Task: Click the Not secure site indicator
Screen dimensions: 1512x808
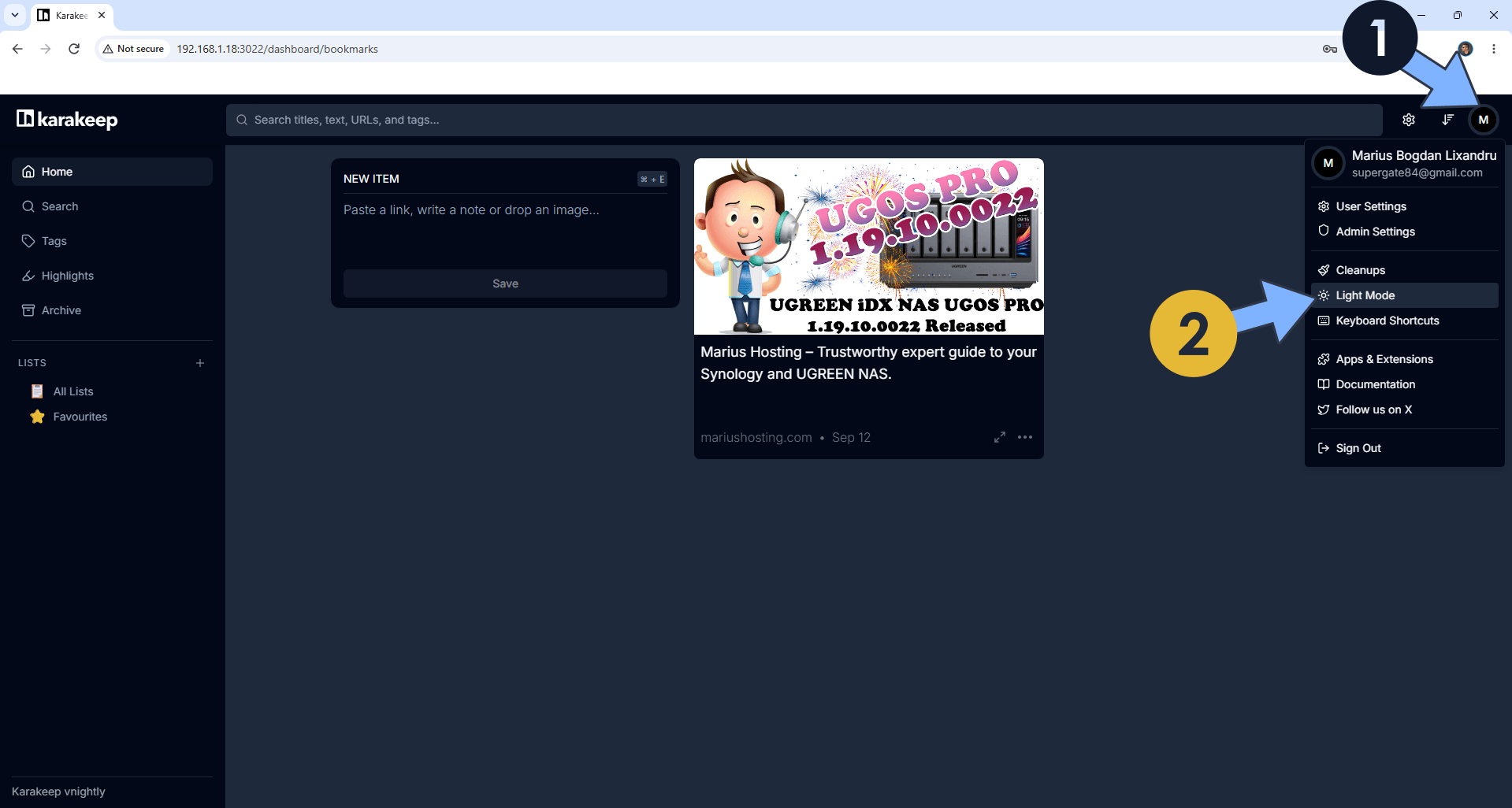Action: tap(133, 49)
